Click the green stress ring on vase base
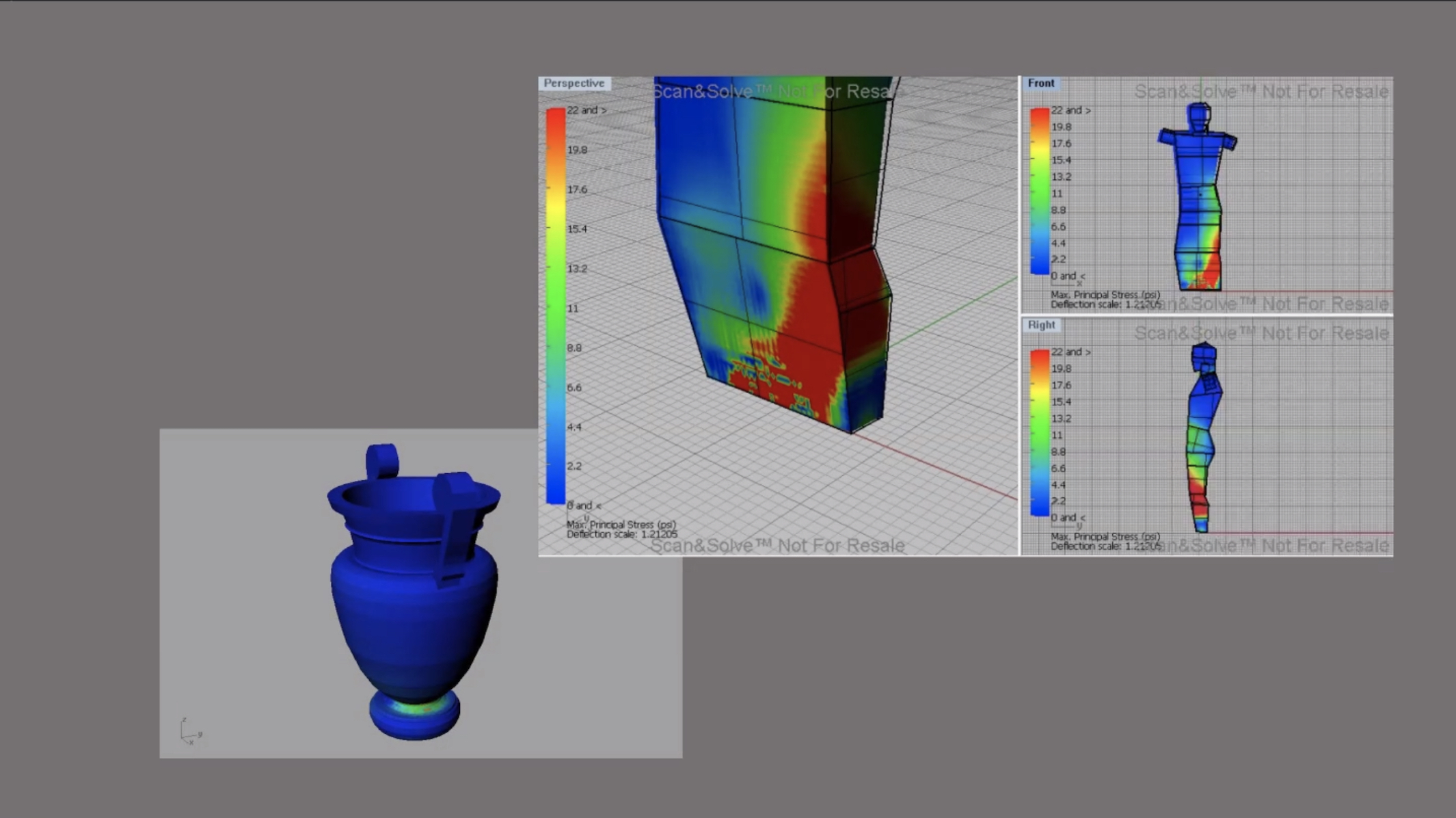Screen dimensions: 1456x818 pos(414,709)
